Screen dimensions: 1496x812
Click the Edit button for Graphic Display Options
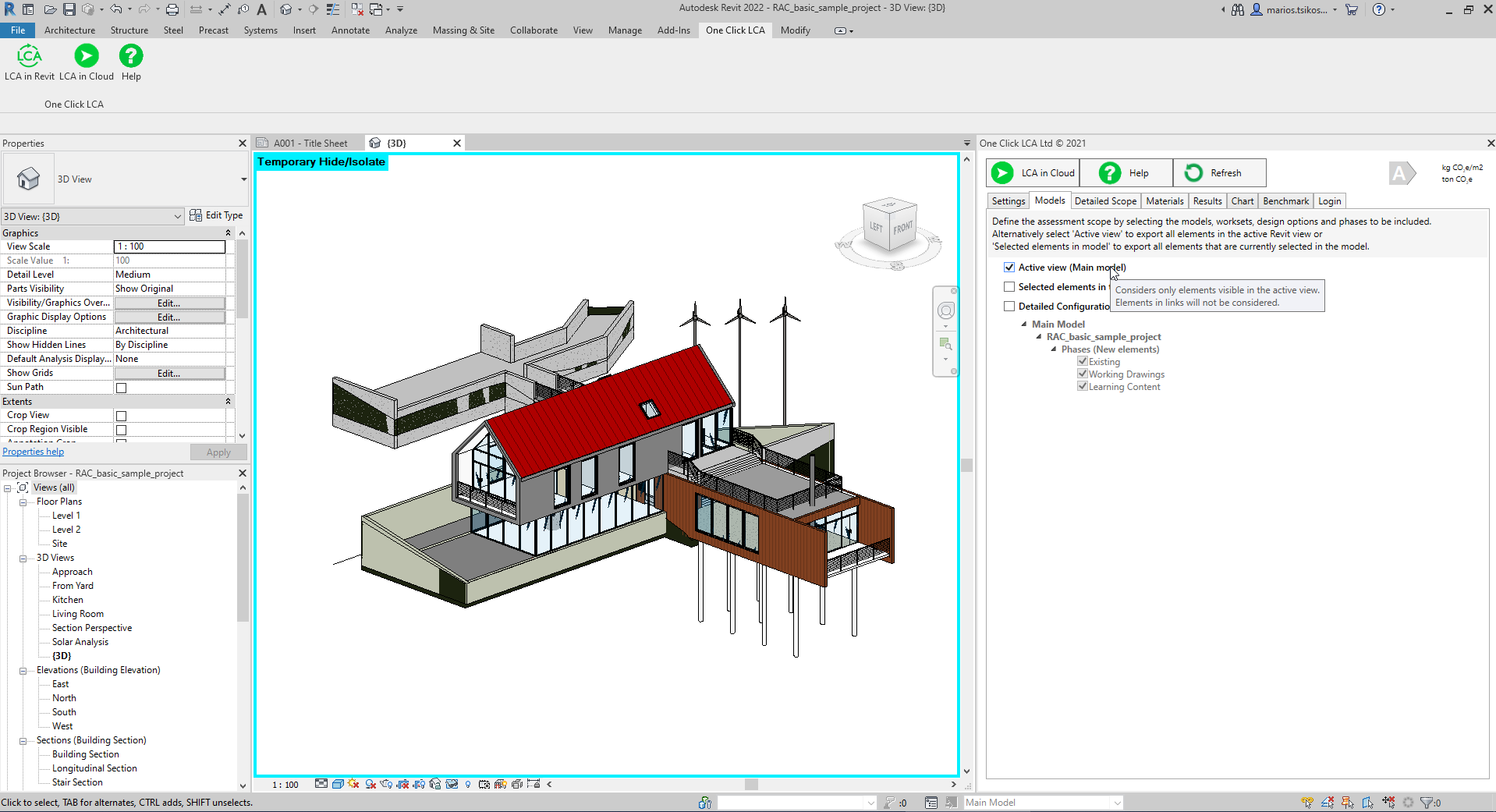pyautogui.click(x=169, y=317)
